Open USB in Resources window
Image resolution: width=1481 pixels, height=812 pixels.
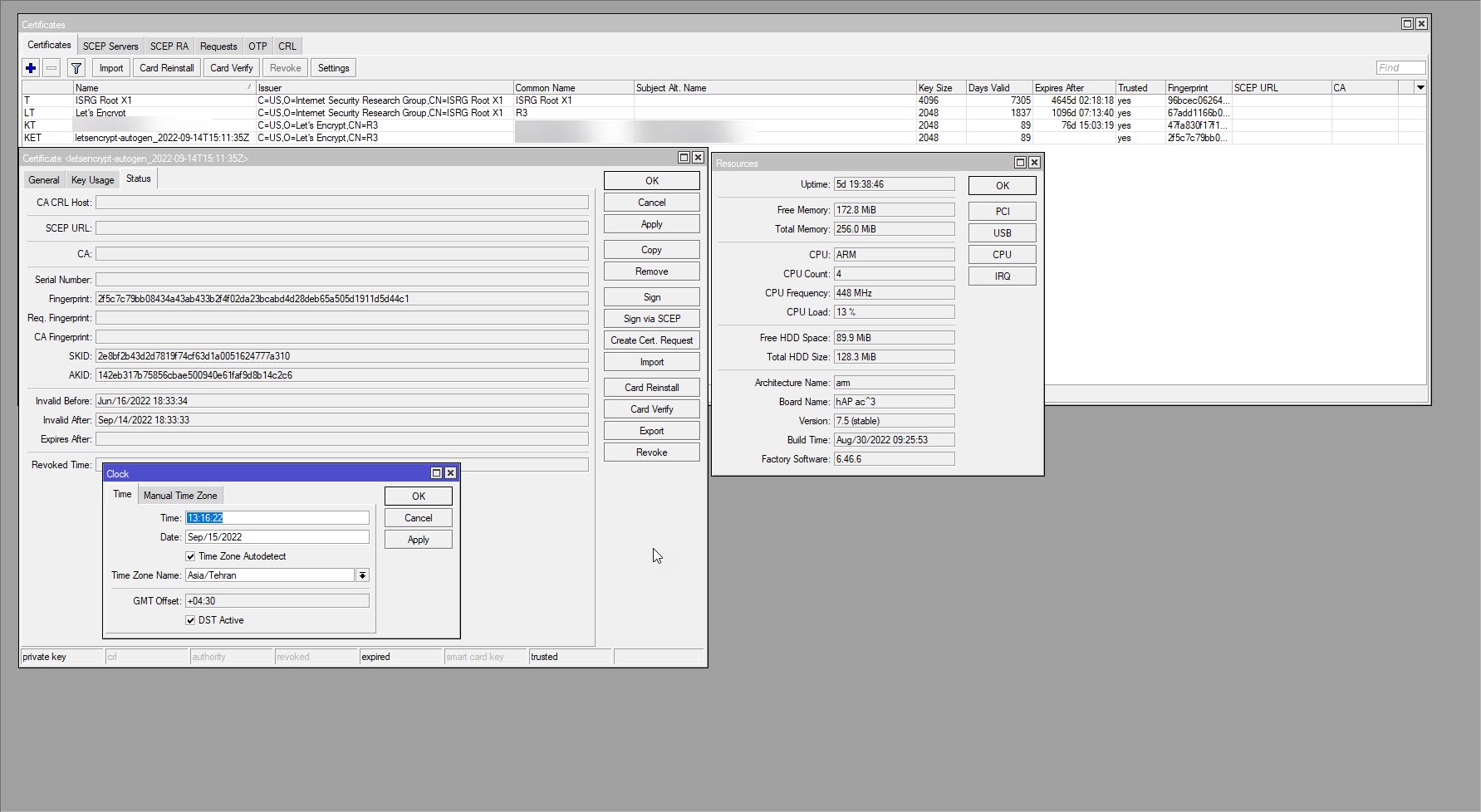[x=1003, y=233]
